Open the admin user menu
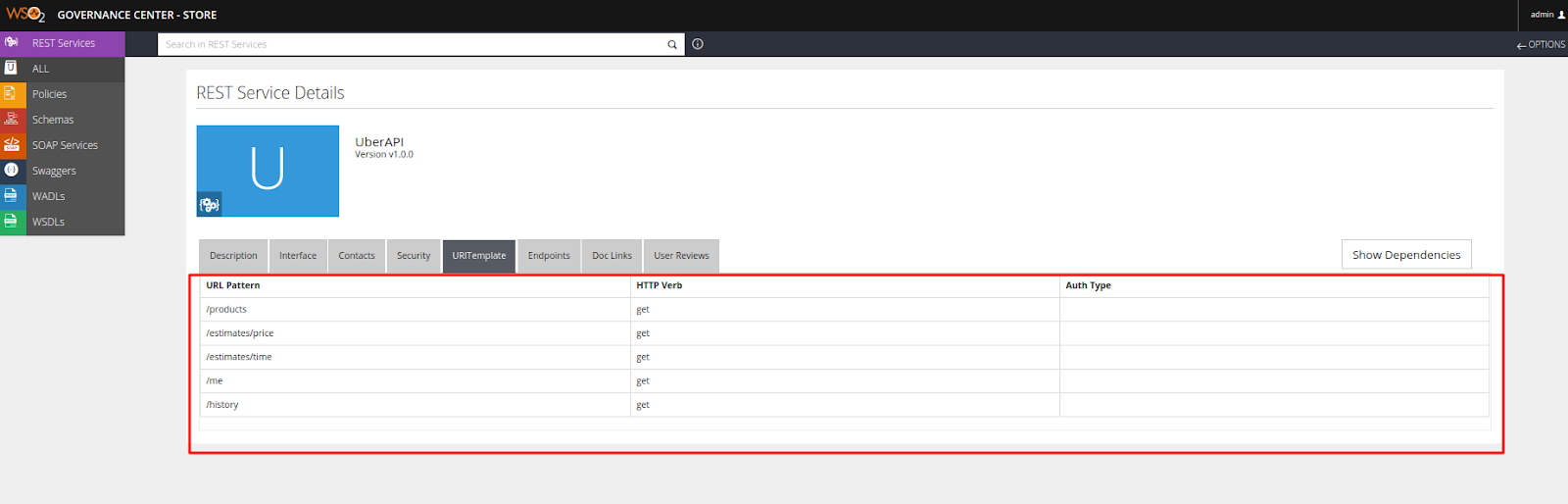Image resolution: width=1568 pixels, height=504 pixels. coord(1547,15)
